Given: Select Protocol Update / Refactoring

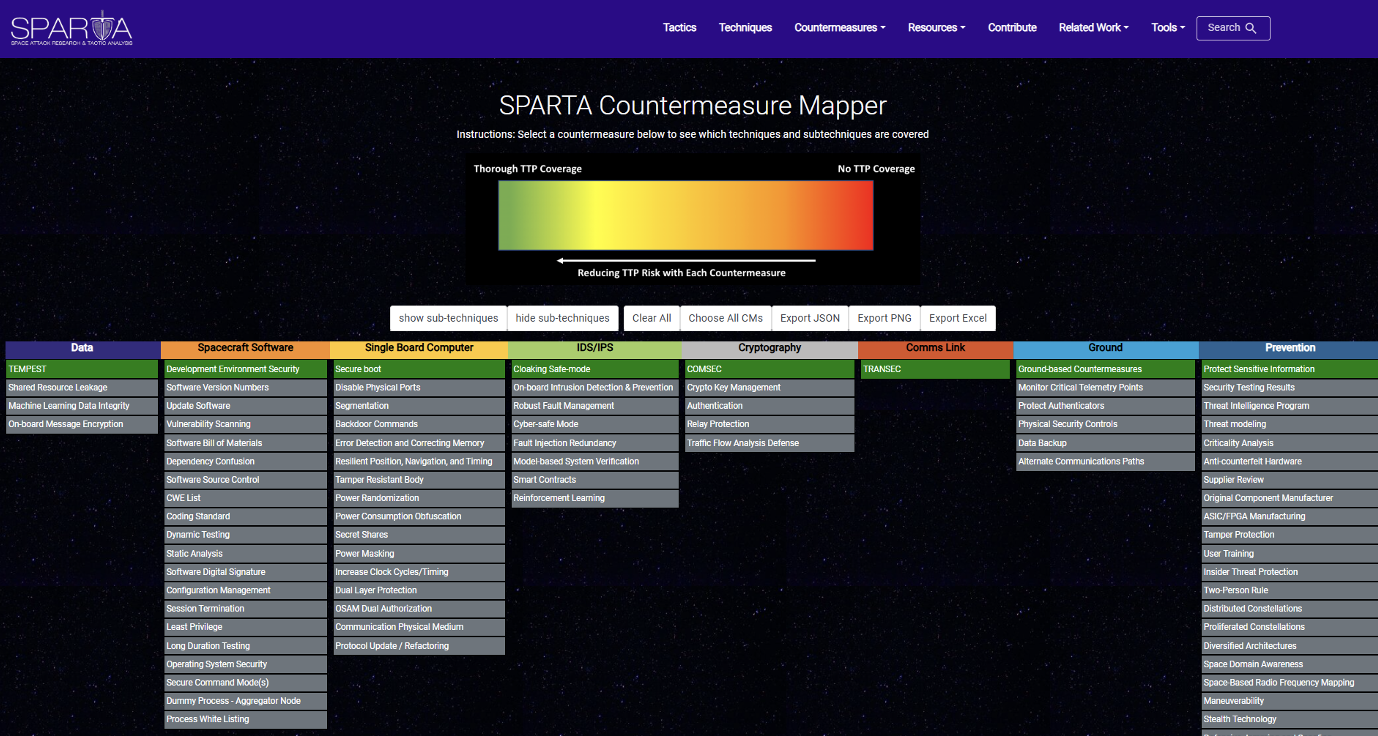Looking at the screenshot, I should click(x=419, y=646).
